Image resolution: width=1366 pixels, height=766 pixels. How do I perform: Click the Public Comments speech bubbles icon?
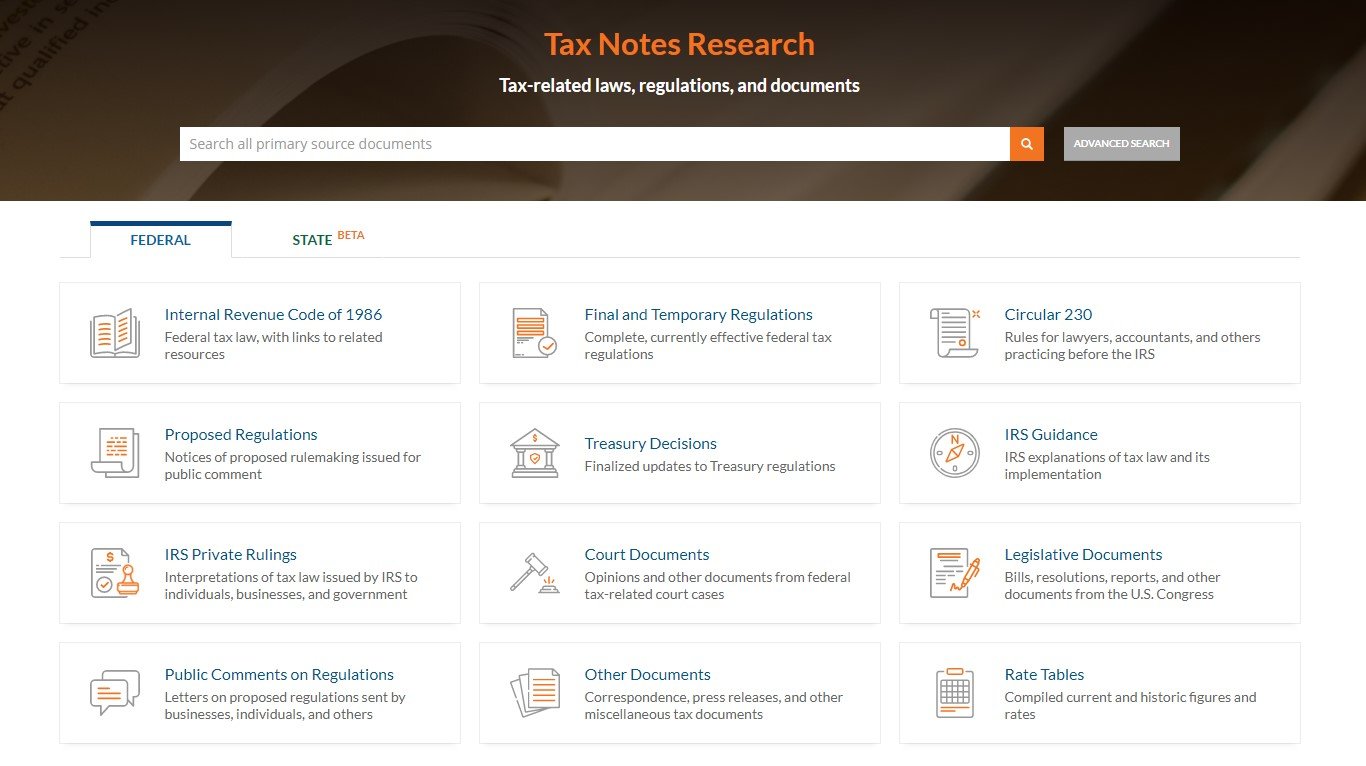[x=115, y=693]
